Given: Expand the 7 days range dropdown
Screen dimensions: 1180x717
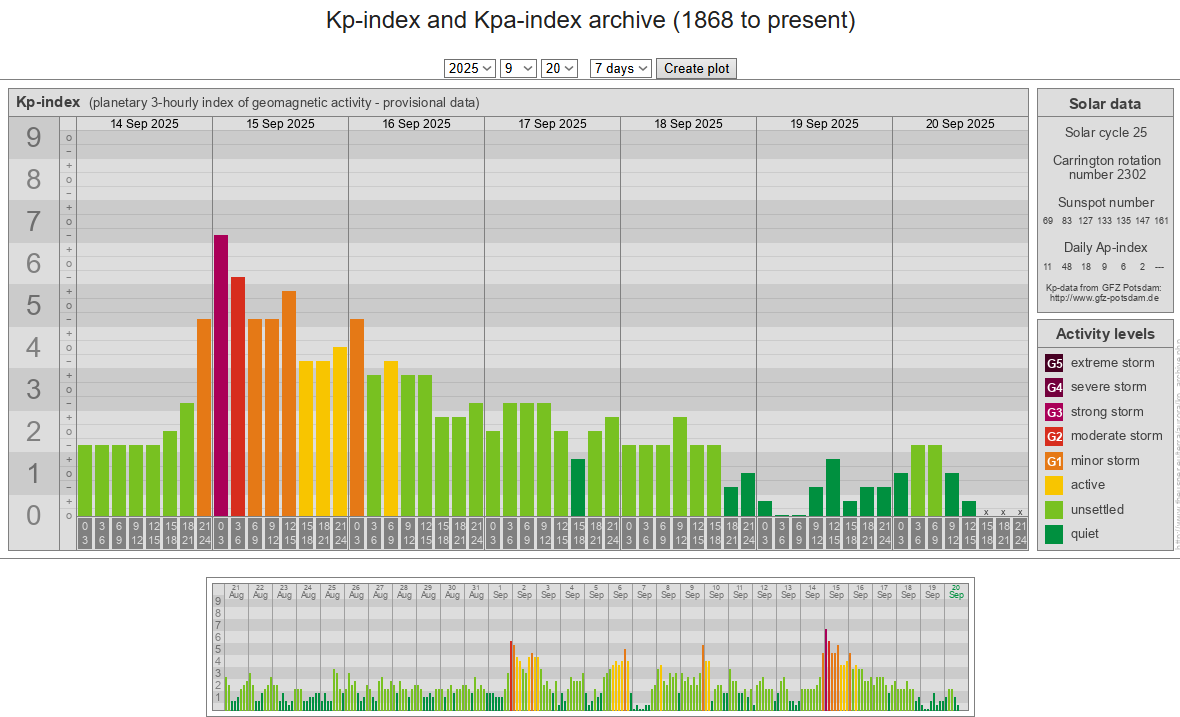Looking at the screenshot, I should (621, 68).
